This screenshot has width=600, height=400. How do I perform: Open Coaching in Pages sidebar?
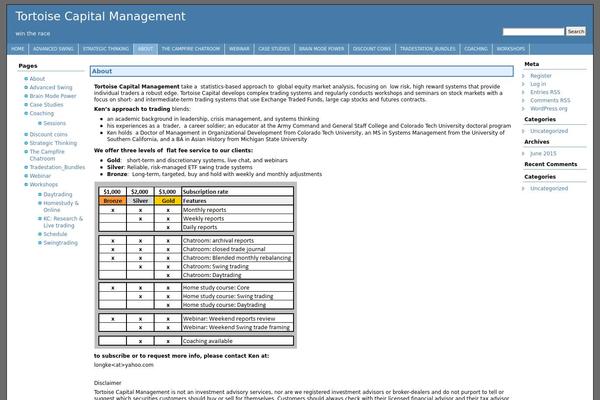coord(42,113)
